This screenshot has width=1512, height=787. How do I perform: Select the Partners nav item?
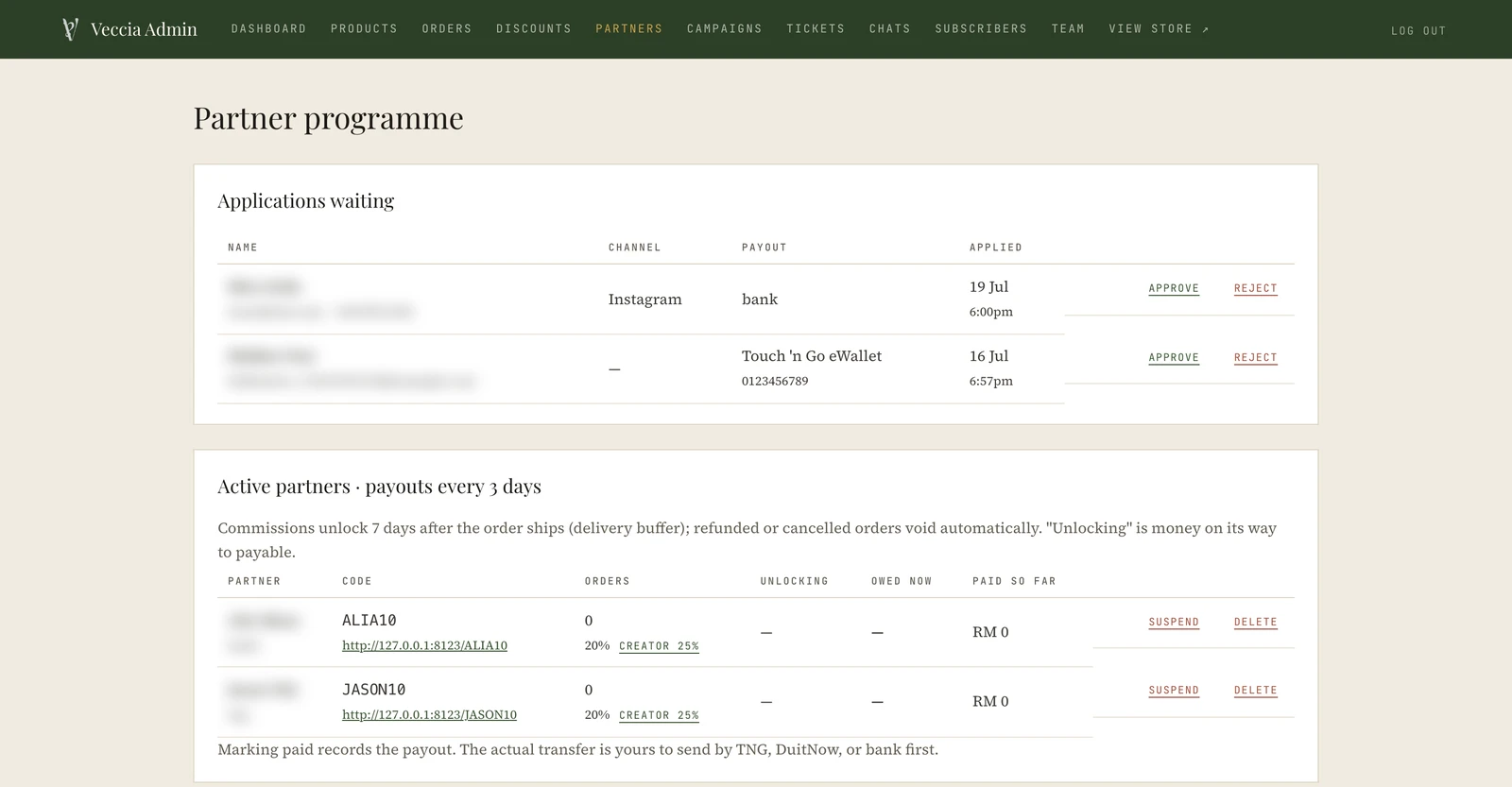628,29
